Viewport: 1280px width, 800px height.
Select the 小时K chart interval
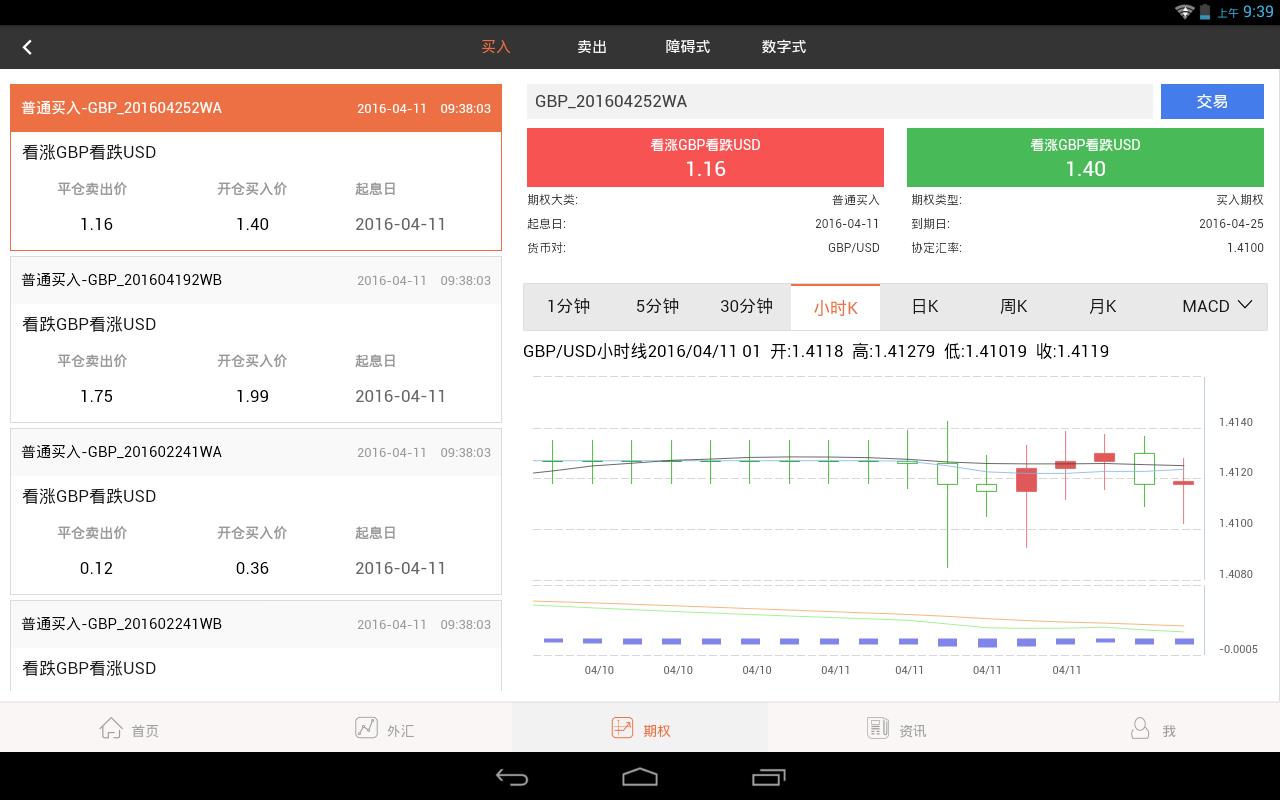click(x=835, y=307)
